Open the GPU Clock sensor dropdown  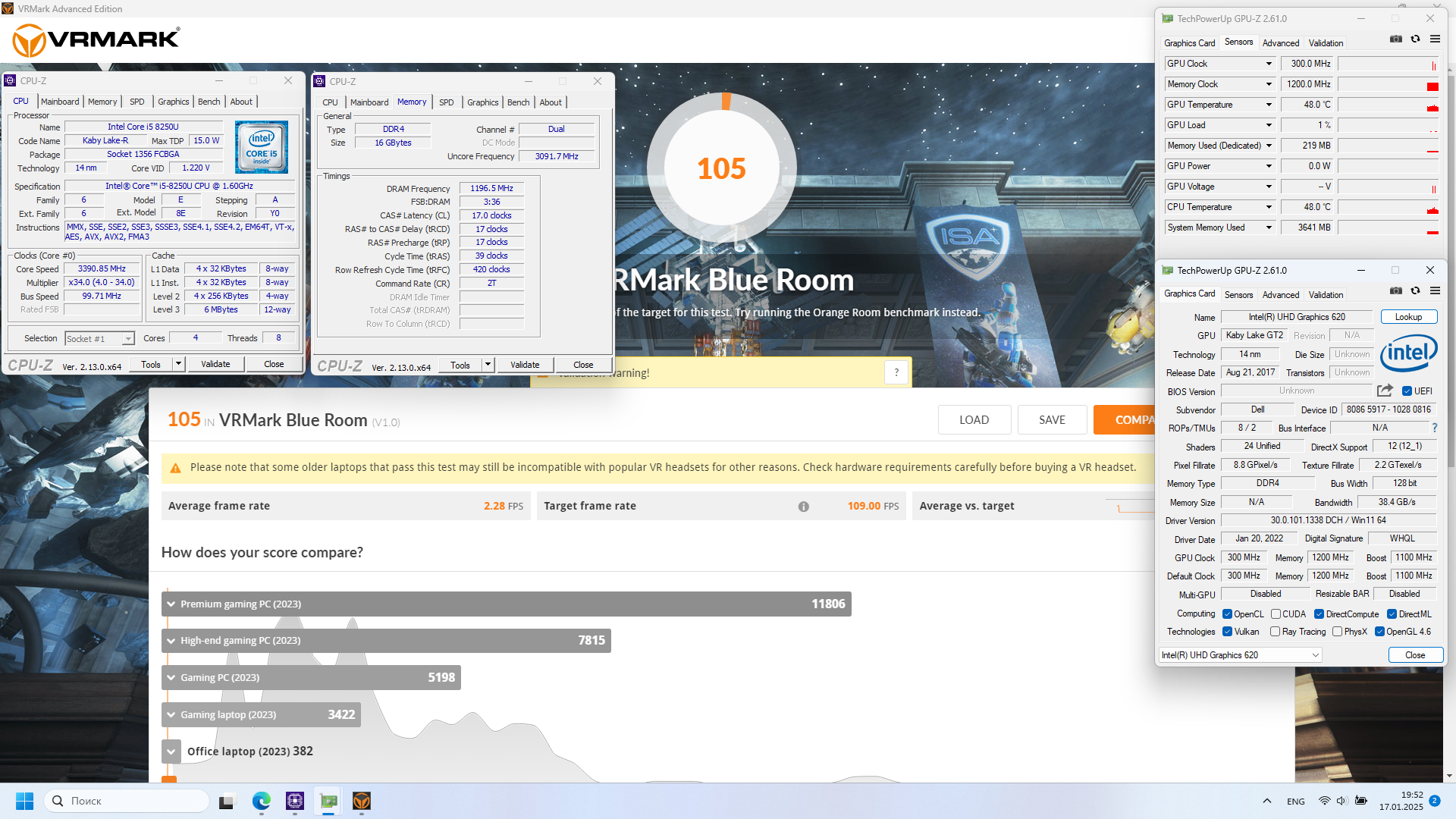pos(1269,64)
